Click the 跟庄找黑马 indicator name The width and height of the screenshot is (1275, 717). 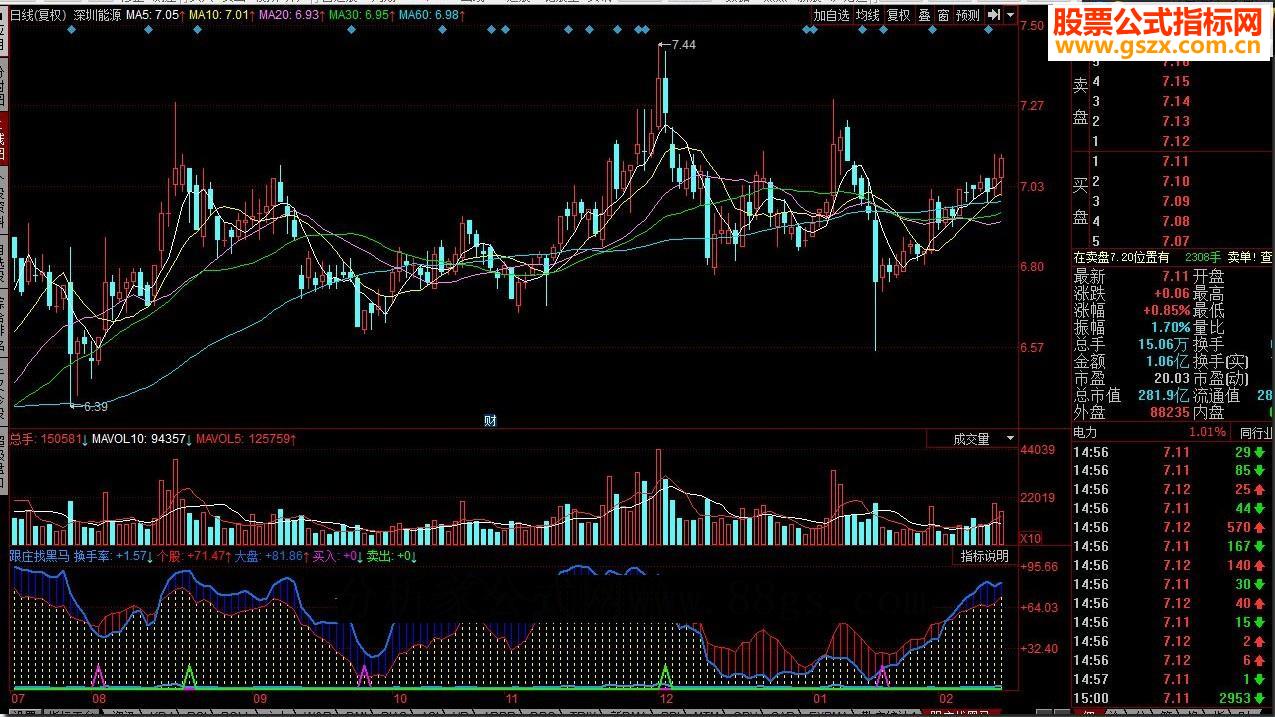pyautogui.click(x=39, y=556)
